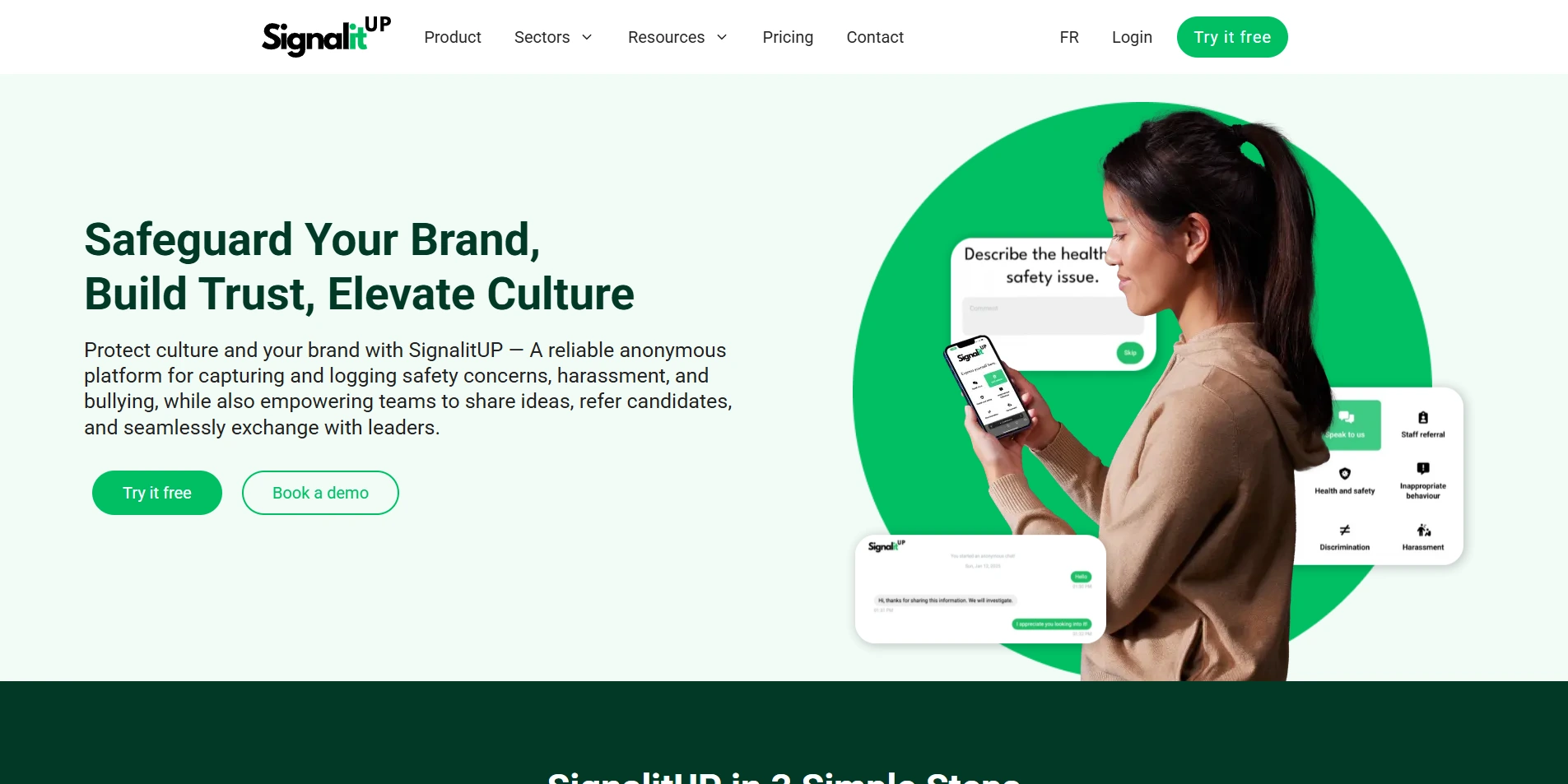Switch language to FR
Screen dimensions: 1568x784
click(1069, 37)
